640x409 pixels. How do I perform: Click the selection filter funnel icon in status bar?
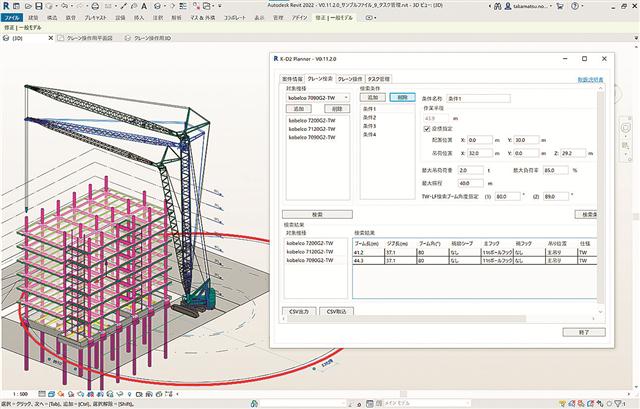[618, 404]
